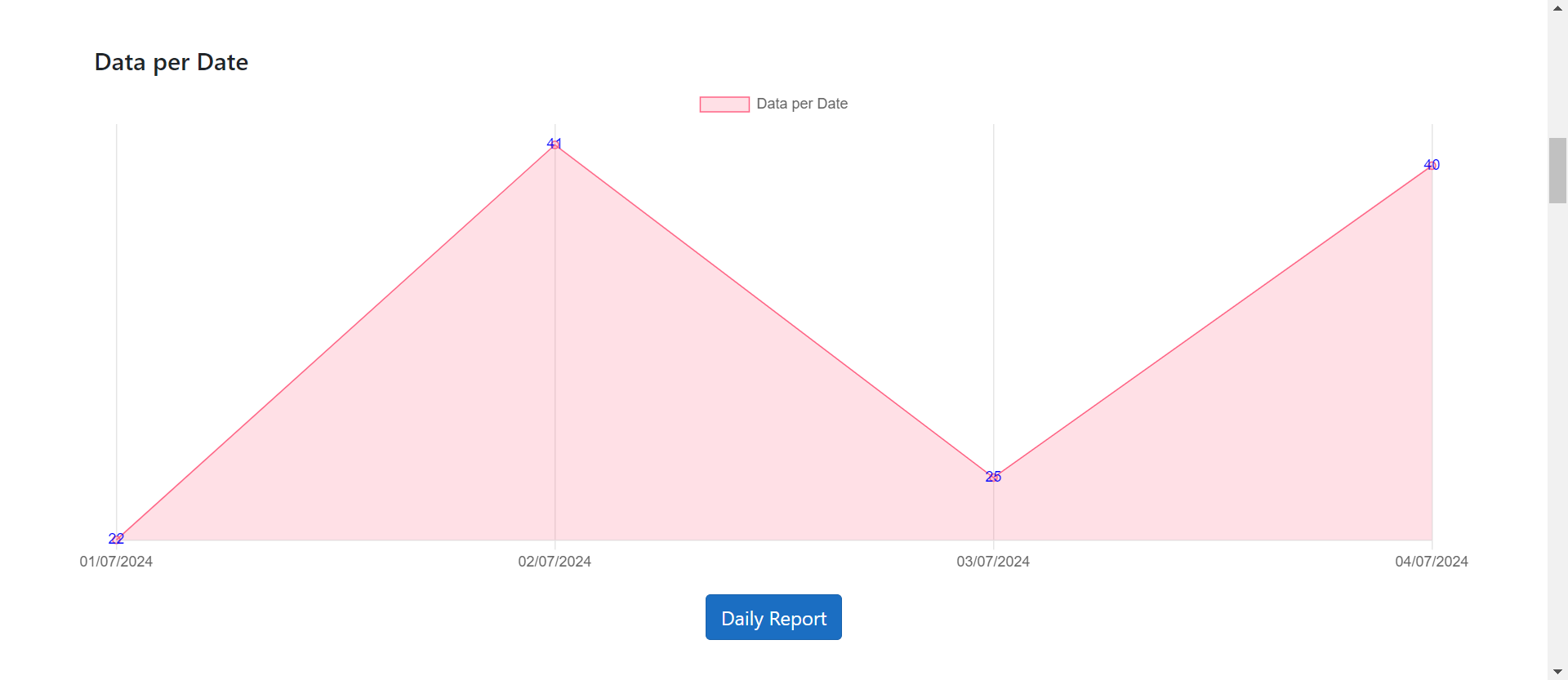Click the Daily Report button

tap(773, 617)
